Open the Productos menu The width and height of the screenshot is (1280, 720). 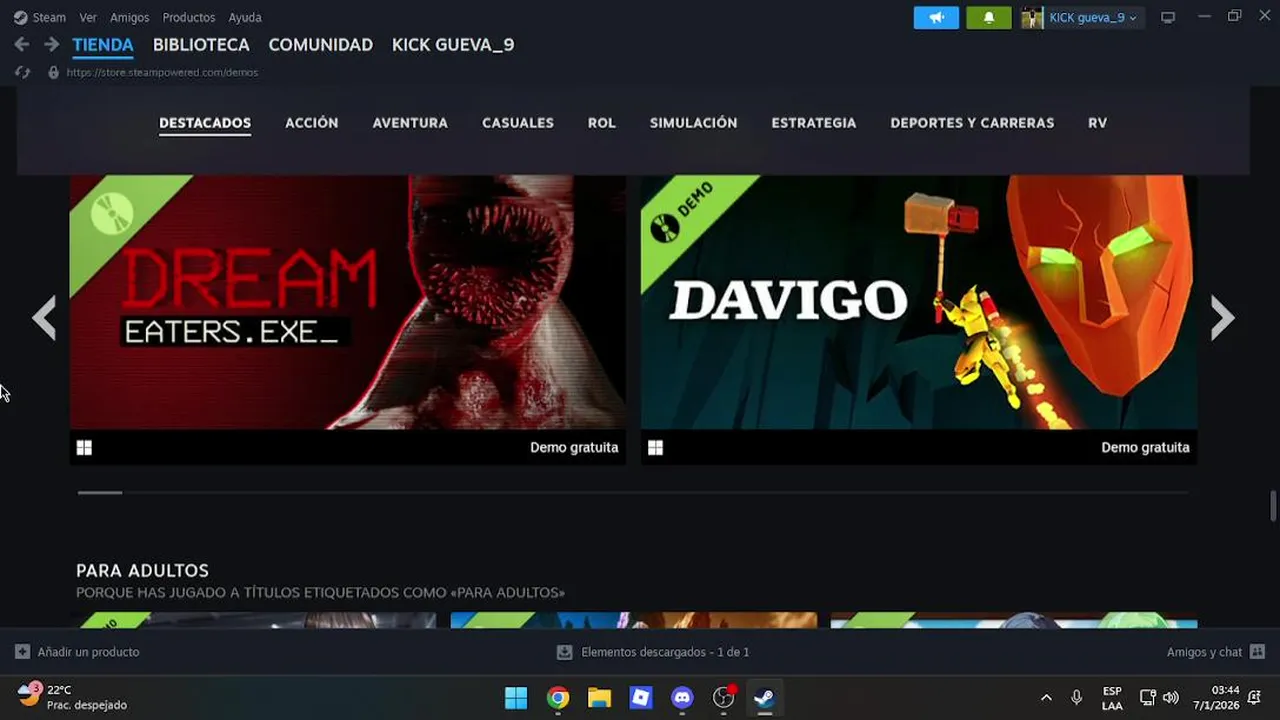click(x=189, y=17)
